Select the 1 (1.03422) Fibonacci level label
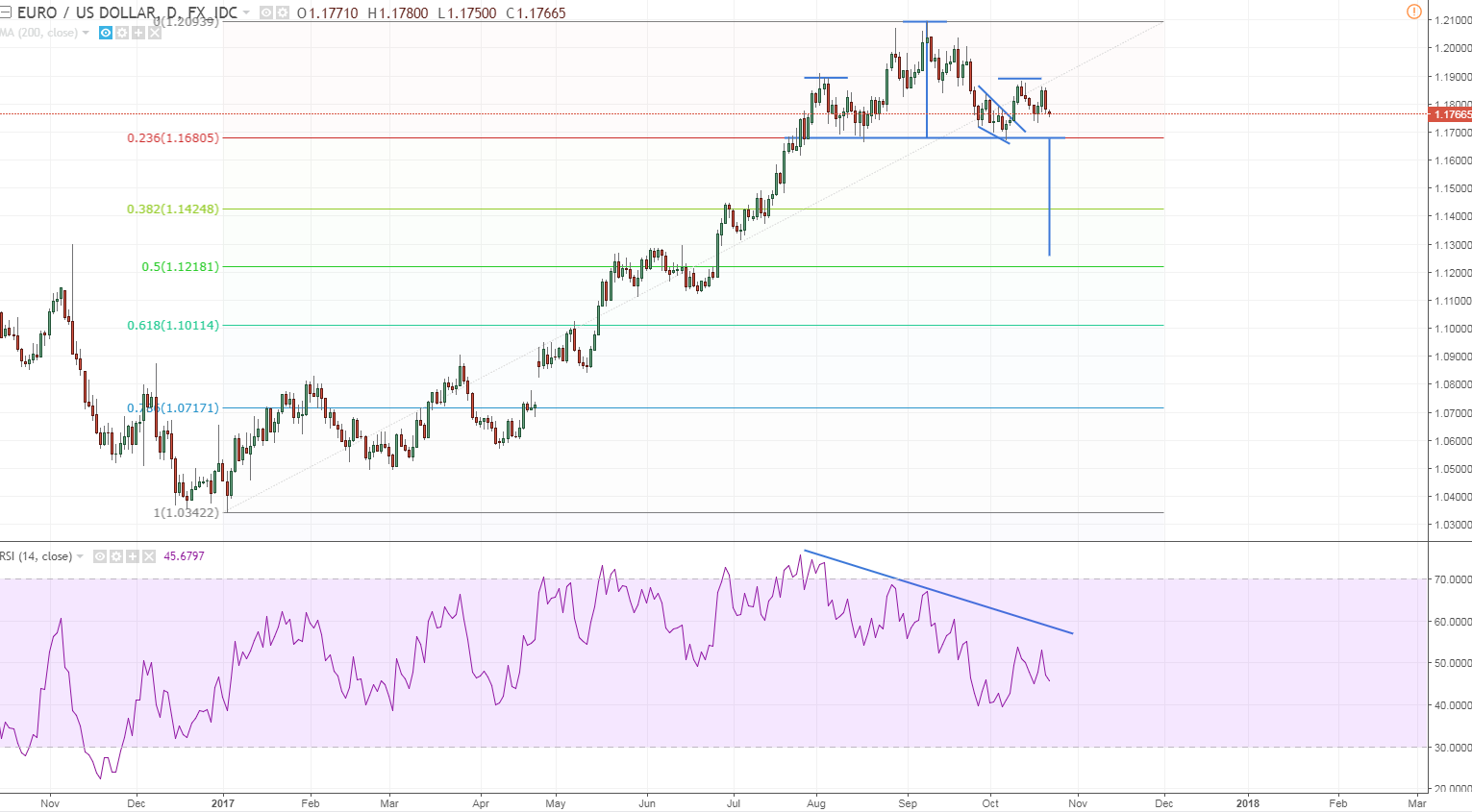The height and width of the screenshot is (812, 1472). tap(187, 512)
